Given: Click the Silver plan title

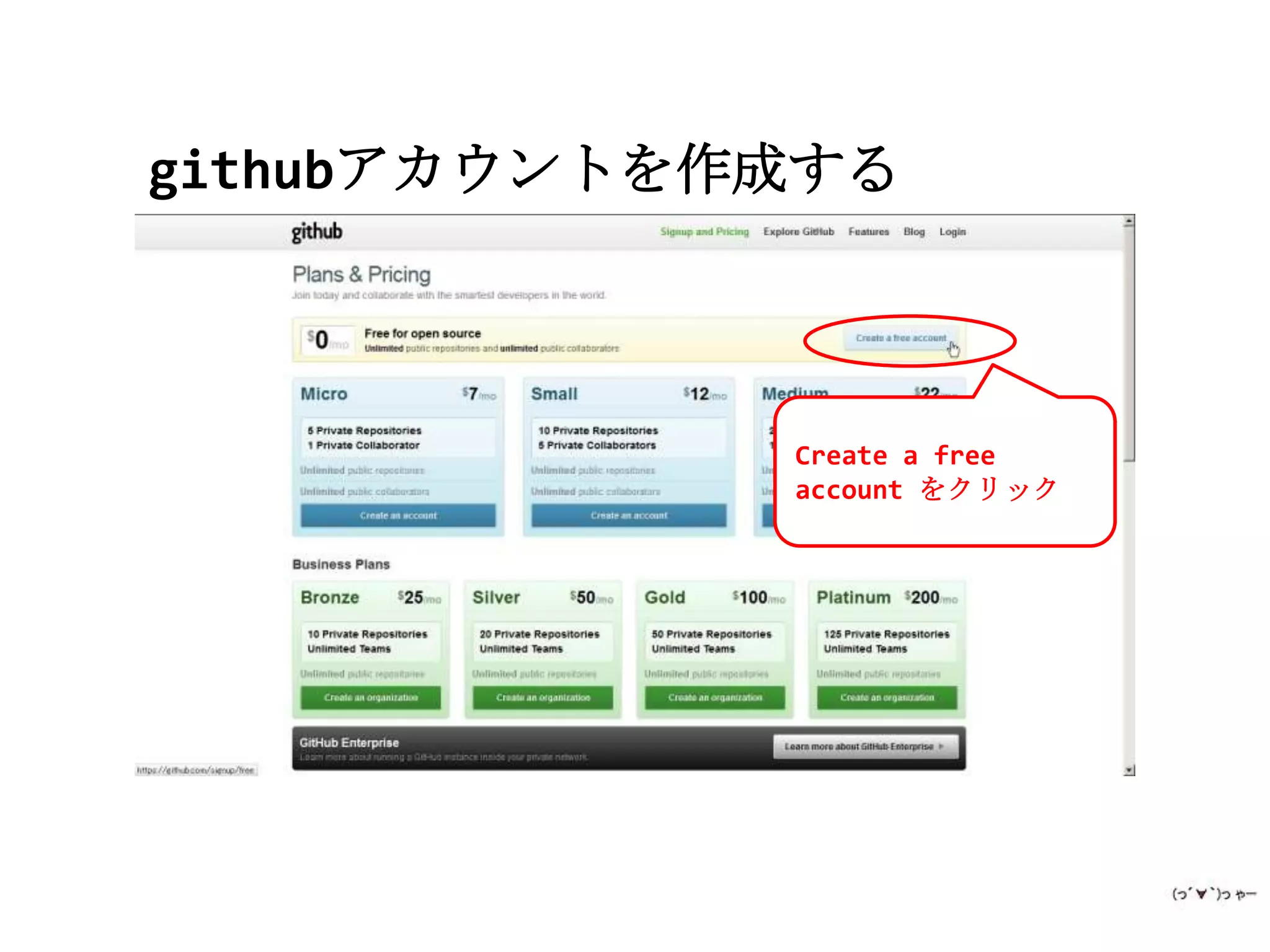Looking at the screenshot, I should (496, 597).
